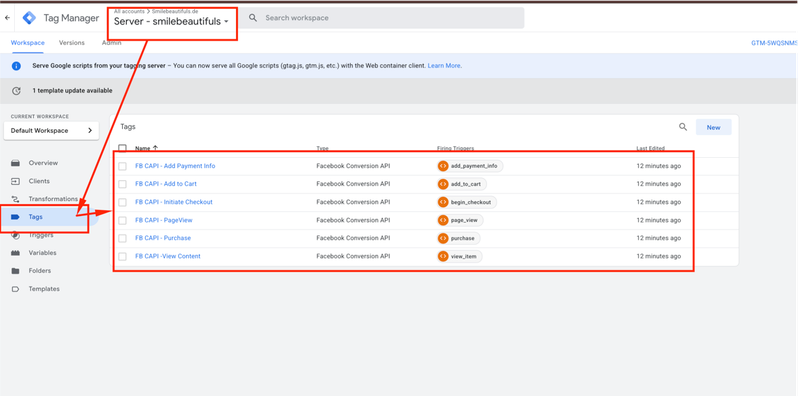Open Triggers in the sidebar
The image size is (798, 396).
pyautogui.click(x=41, y=235)
